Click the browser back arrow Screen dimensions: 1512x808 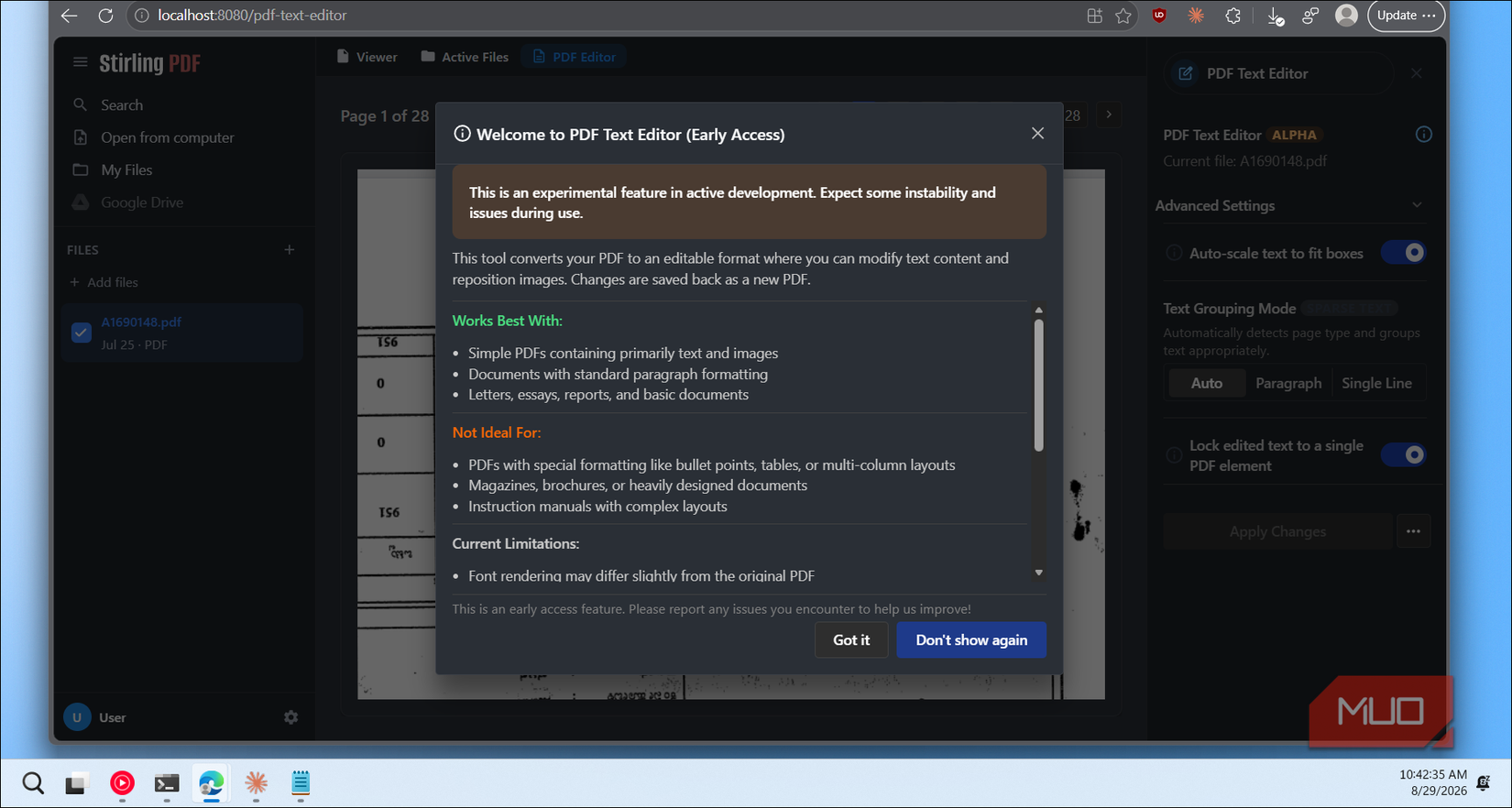(x=69, y=16)
